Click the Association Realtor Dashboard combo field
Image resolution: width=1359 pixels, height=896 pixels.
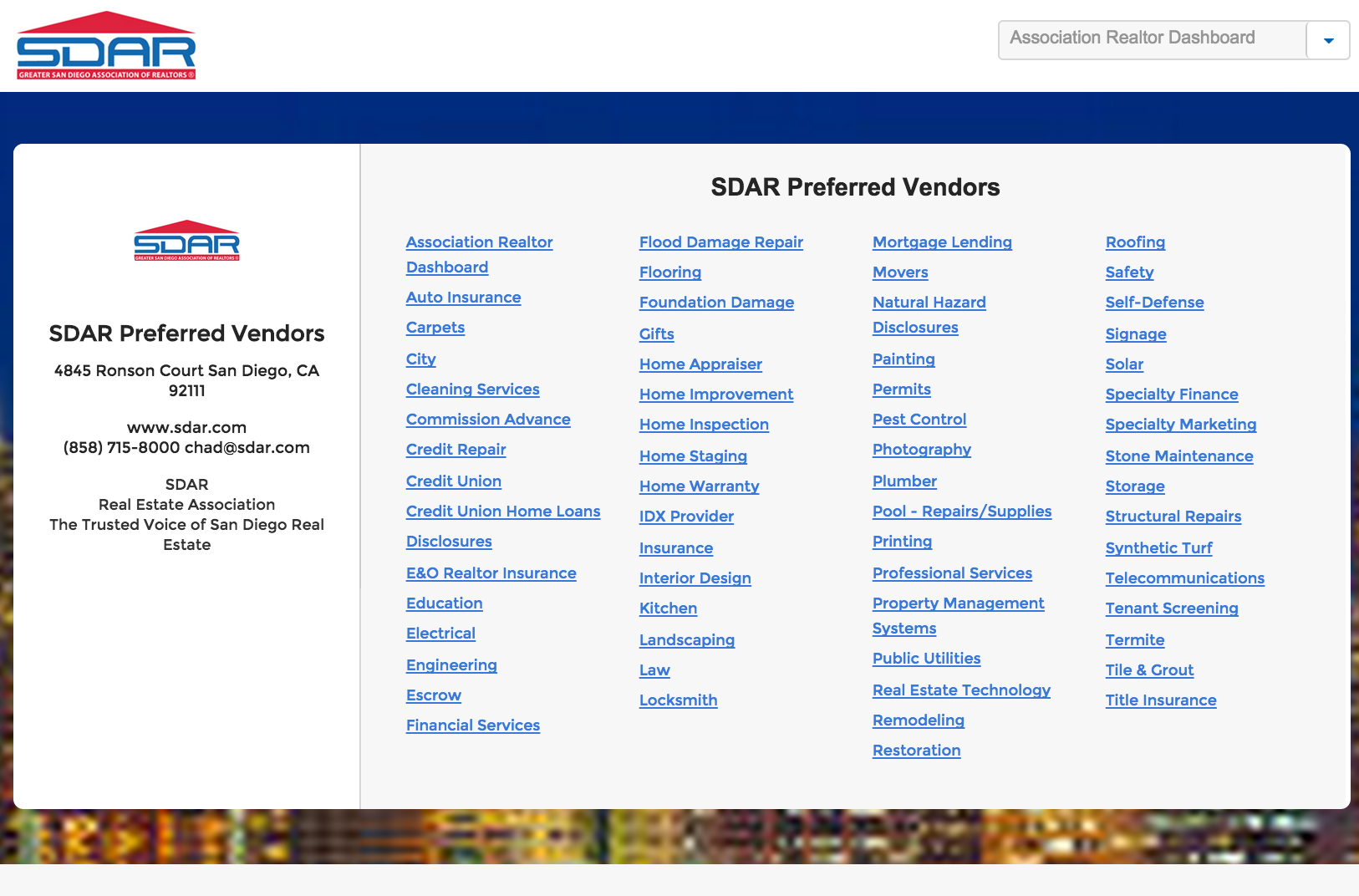pyautogui.click(x=1173, y=40)
